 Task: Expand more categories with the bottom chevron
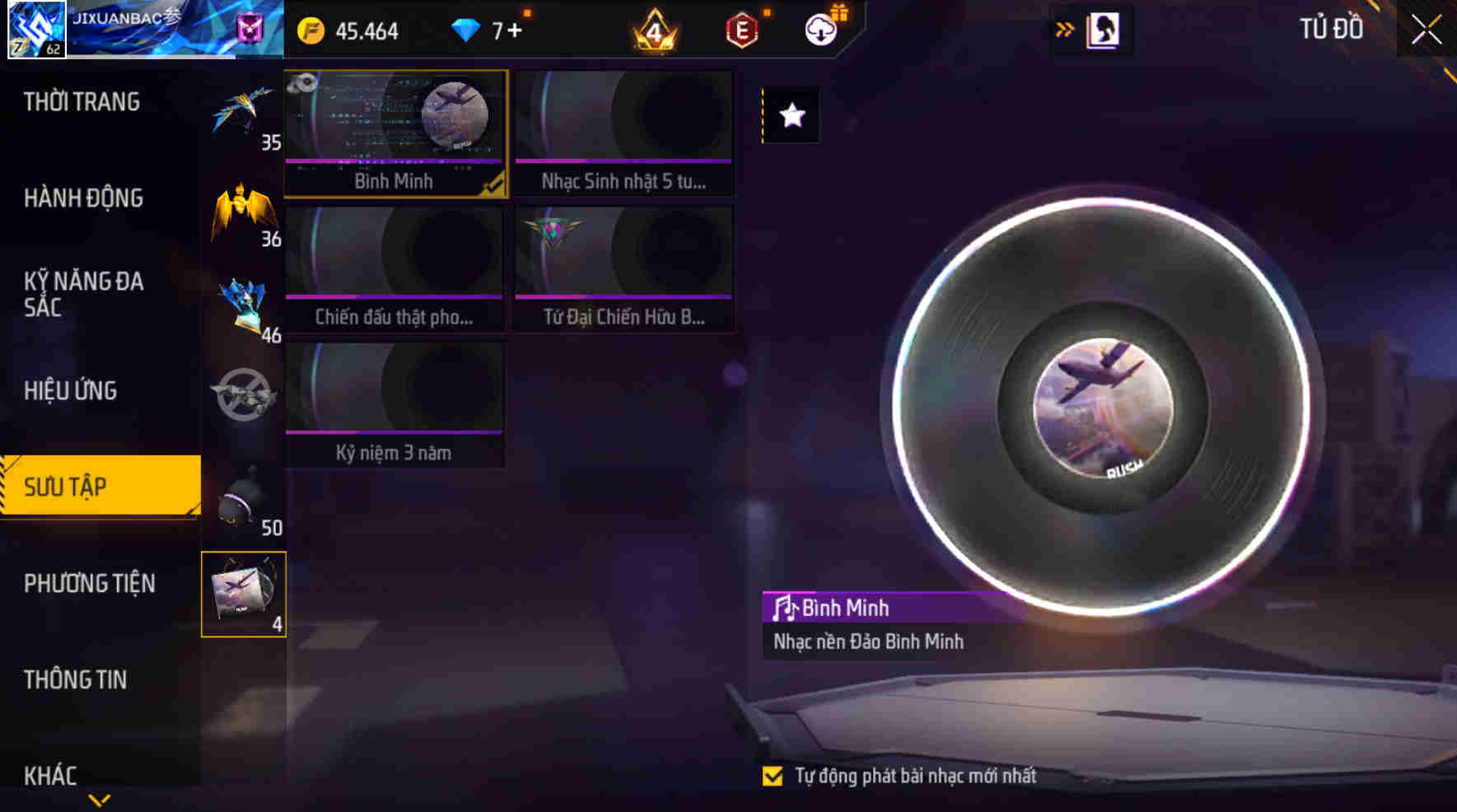[100, 800]
